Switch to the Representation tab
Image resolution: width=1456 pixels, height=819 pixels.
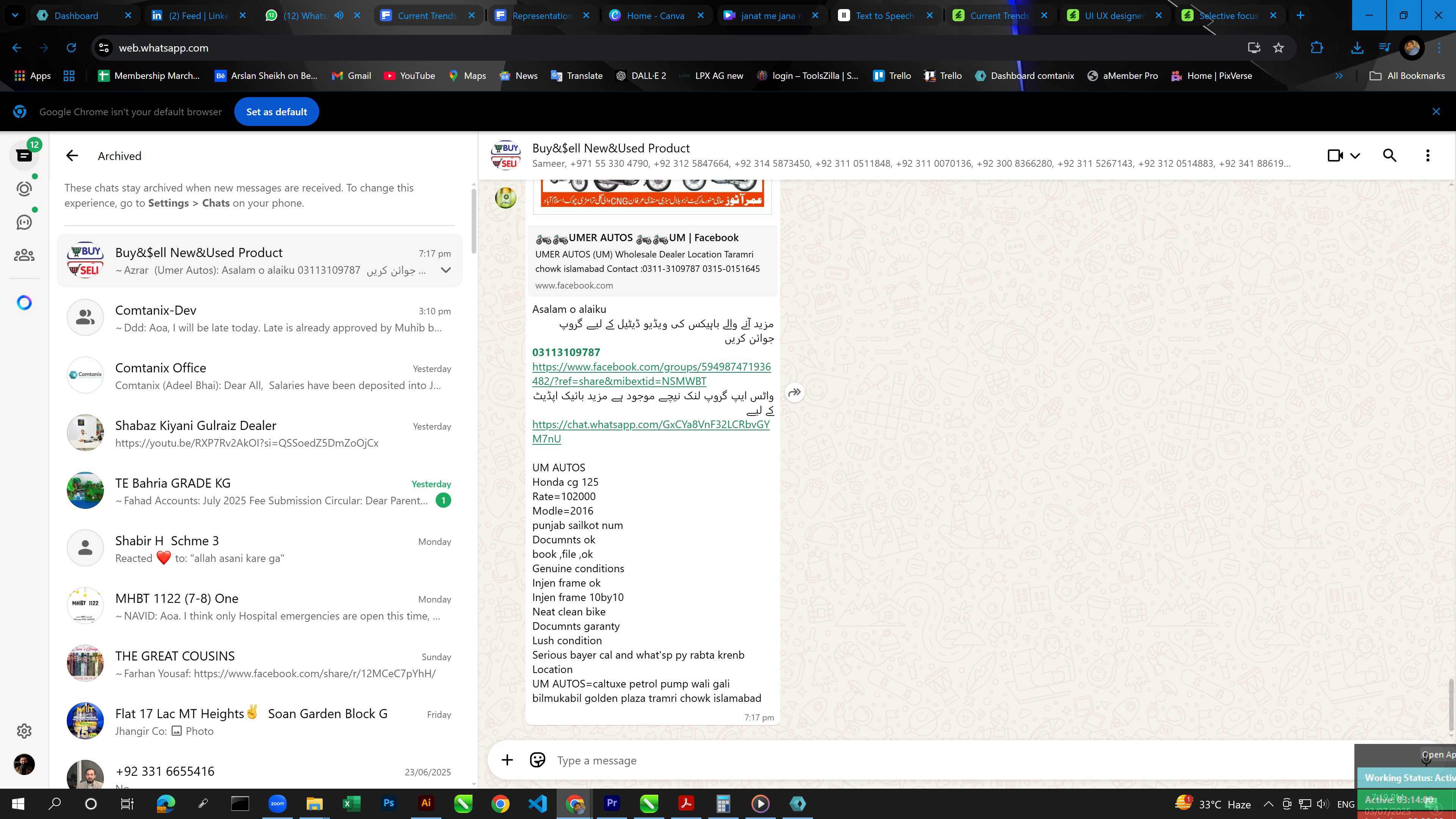(x=541, y=16)
